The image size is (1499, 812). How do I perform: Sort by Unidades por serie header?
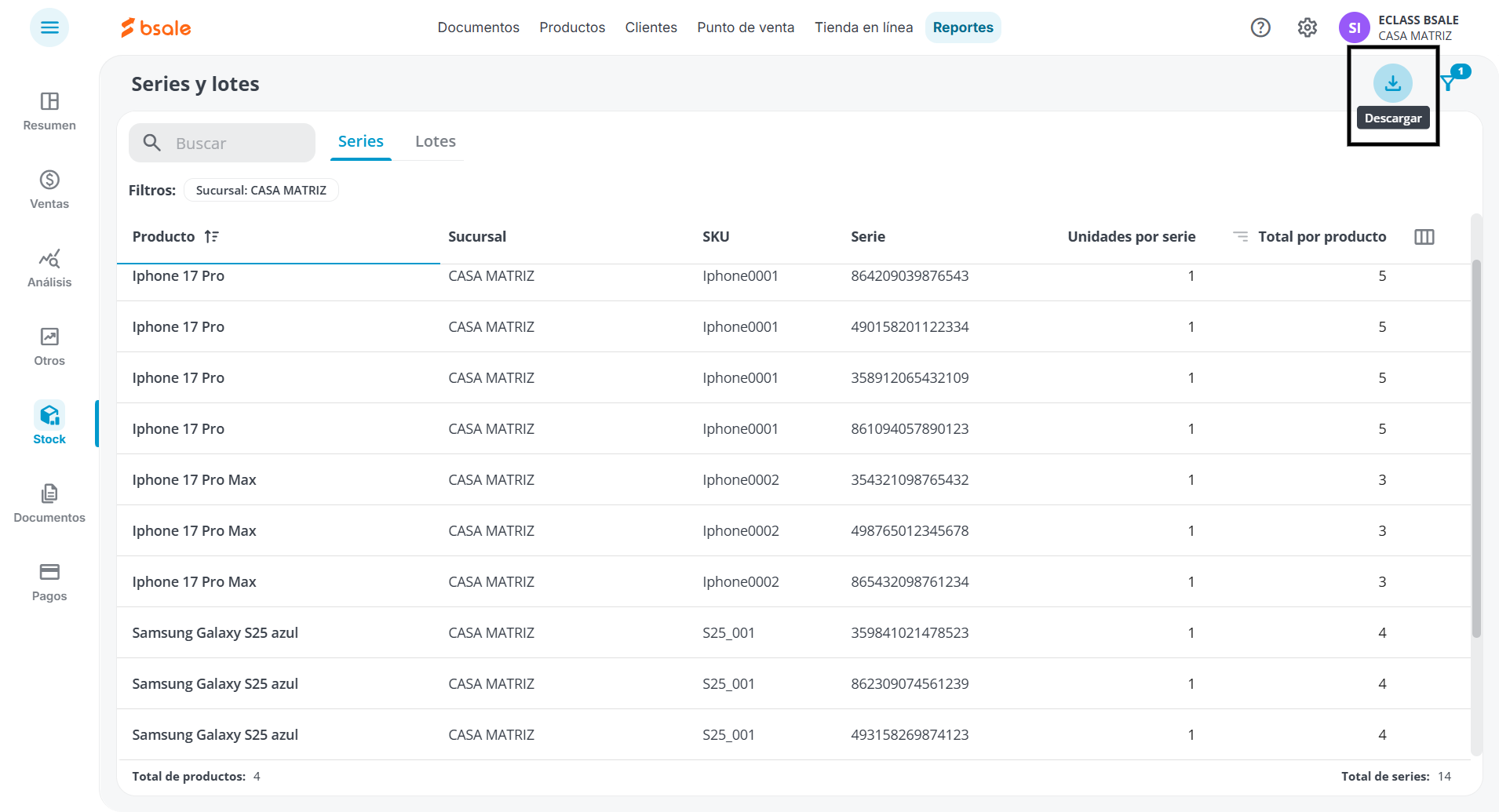point(1132,237)
